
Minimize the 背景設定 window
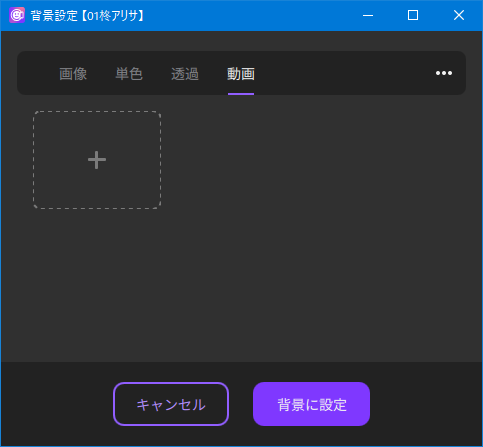368,15
